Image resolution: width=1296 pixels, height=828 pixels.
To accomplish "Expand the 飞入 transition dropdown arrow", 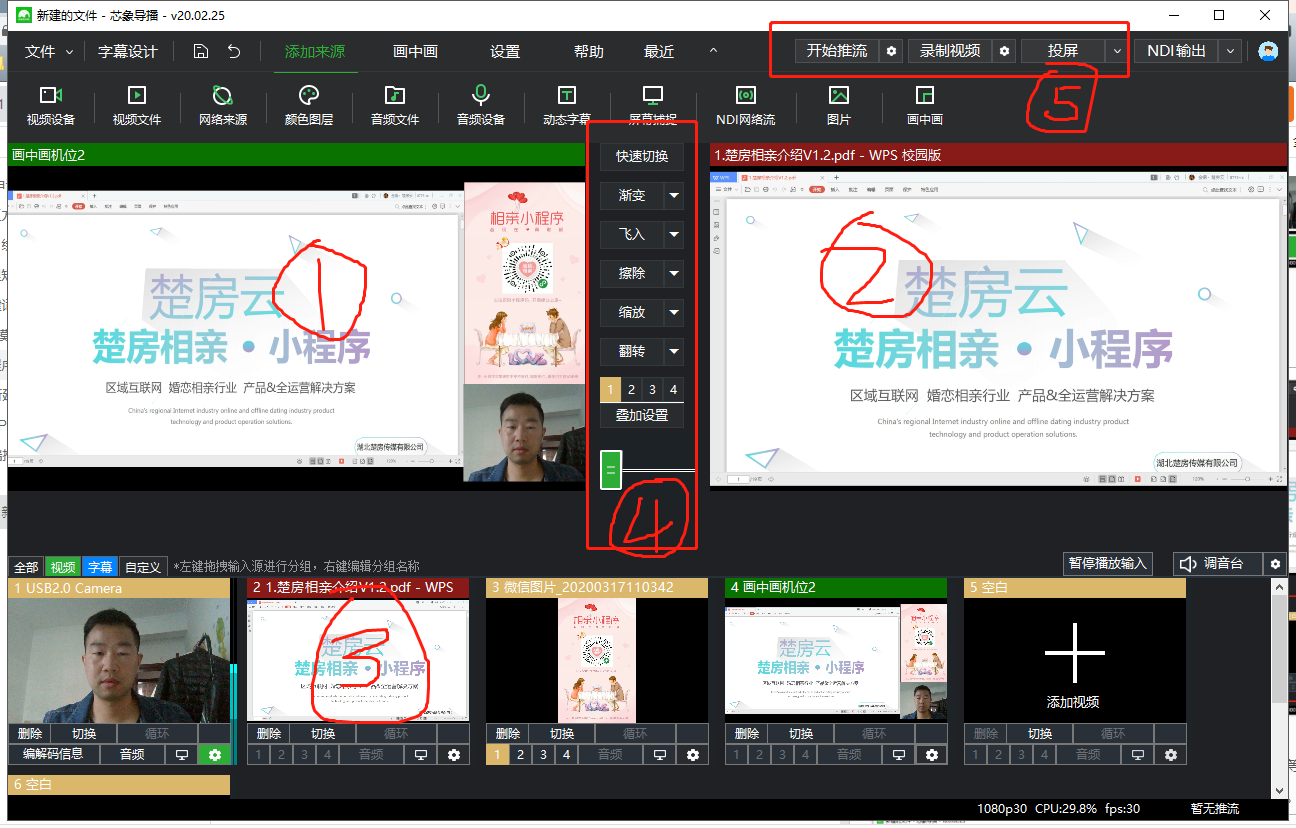I will pos(674,234).
